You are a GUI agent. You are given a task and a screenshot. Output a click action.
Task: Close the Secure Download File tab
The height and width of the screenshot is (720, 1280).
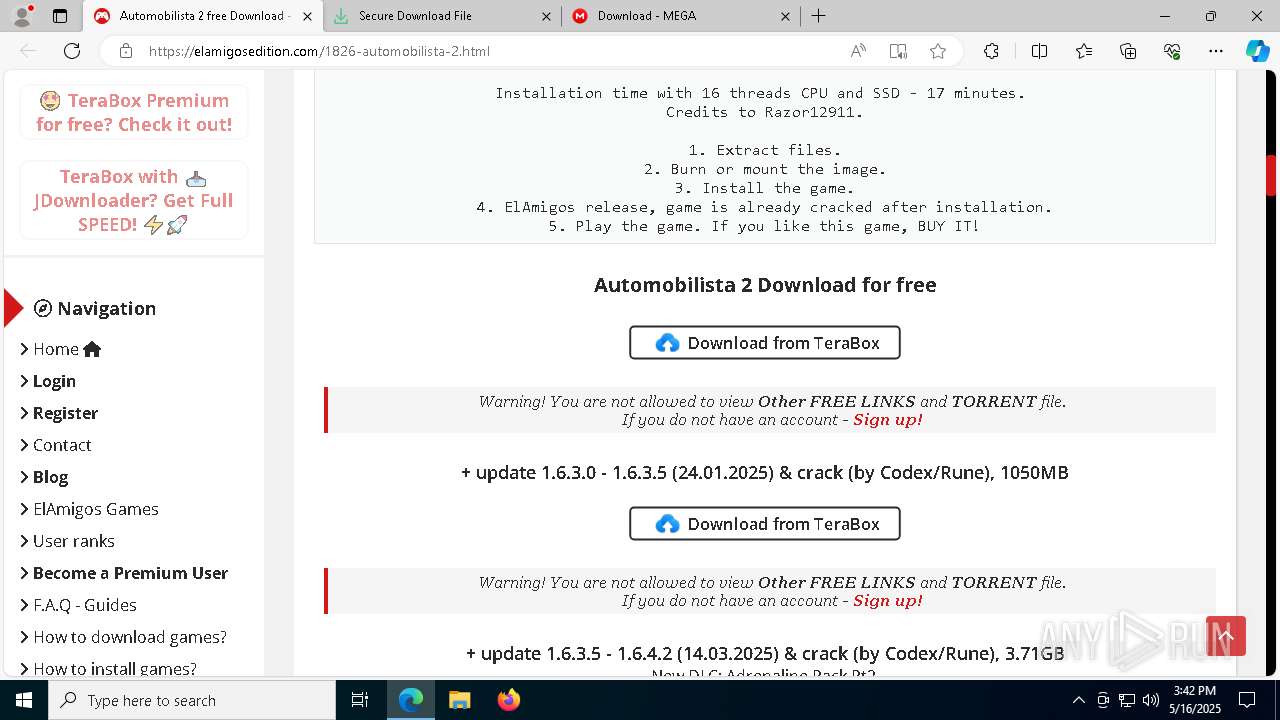point(546,16)
